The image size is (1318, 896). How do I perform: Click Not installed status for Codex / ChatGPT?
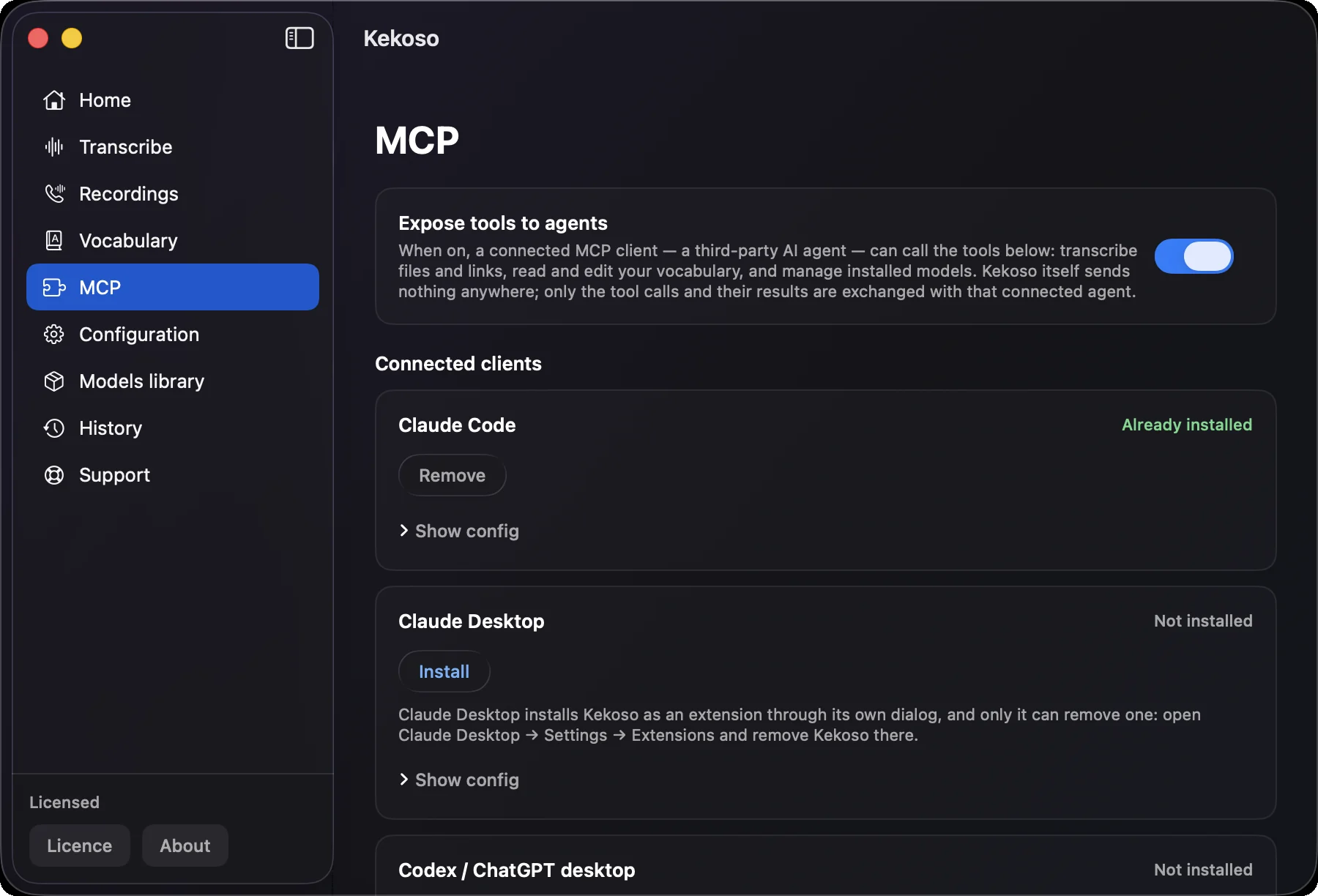tap(1203, 870)
